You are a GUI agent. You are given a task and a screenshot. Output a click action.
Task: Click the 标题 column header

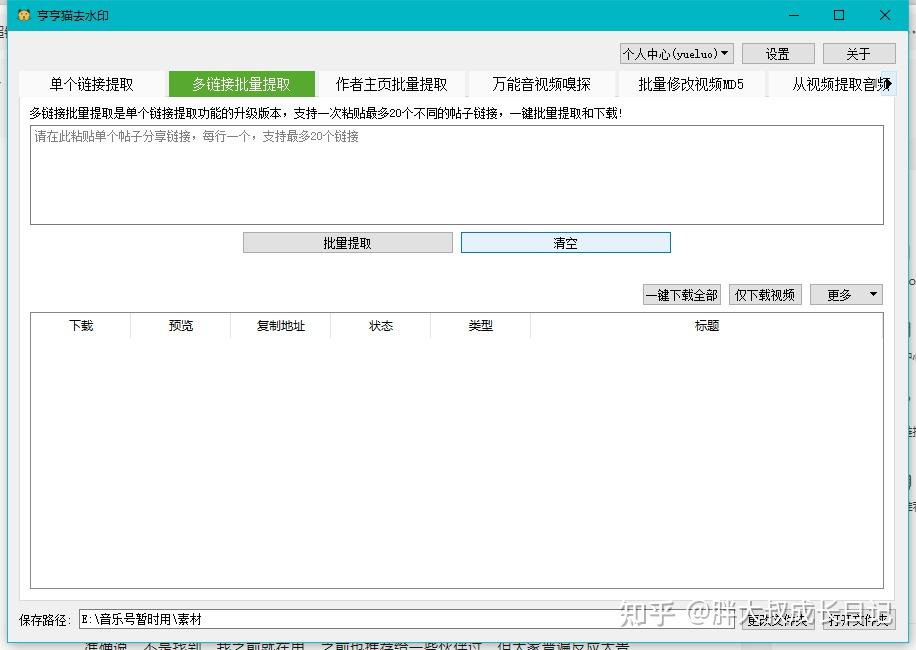[706, 325]
